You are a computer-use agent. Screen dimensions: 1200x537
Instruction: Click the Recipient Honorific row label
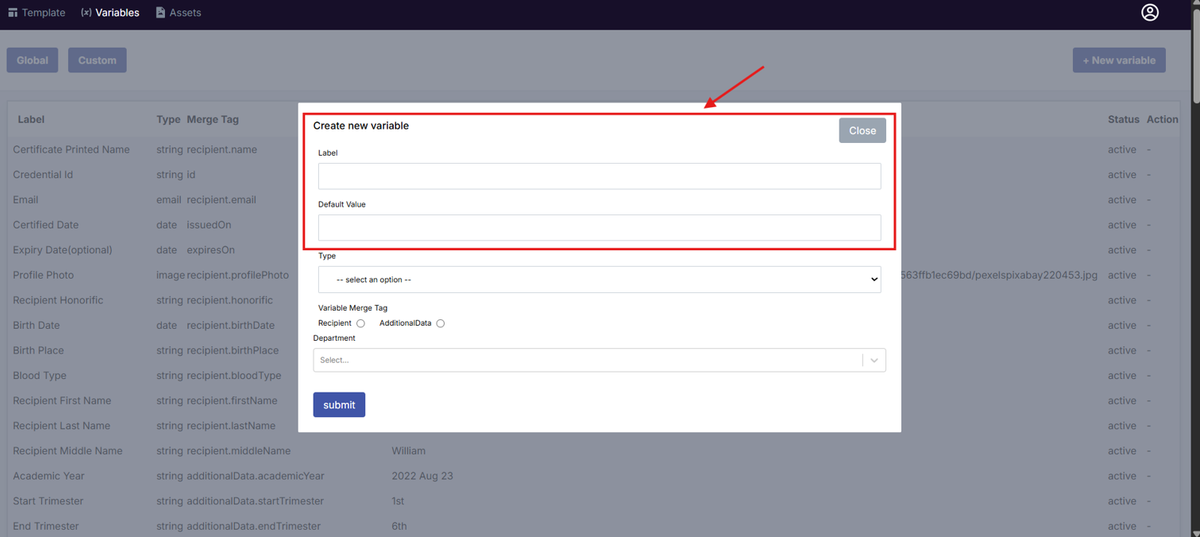[x=58, y=300]
